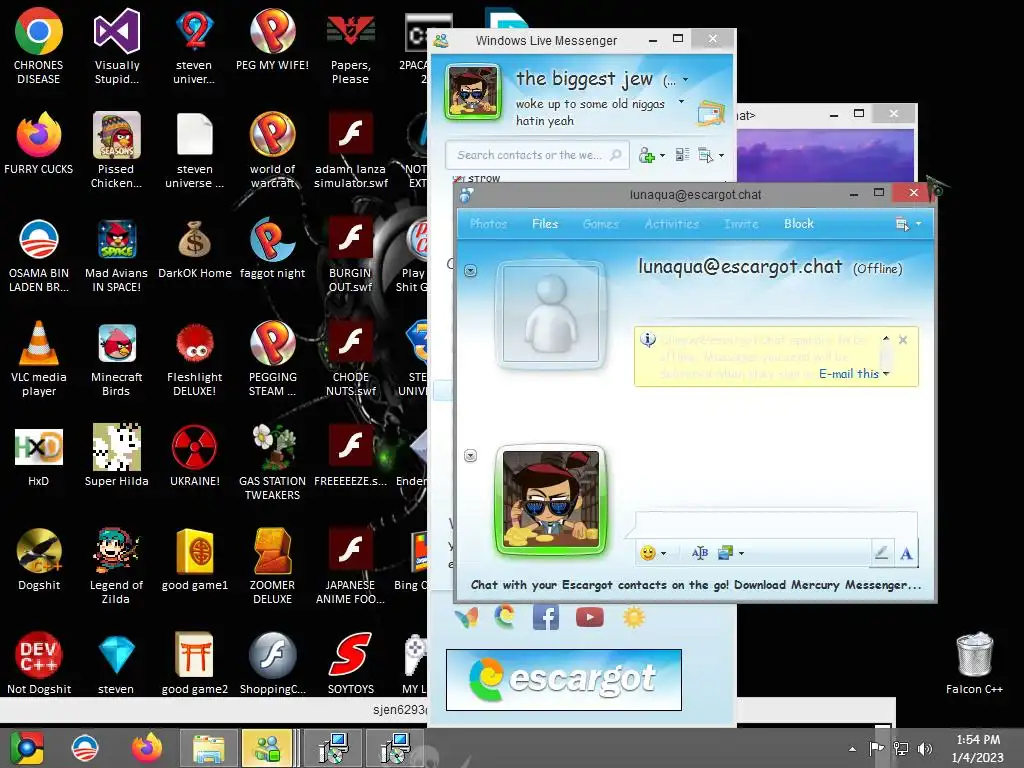Open Firefox from the taskbar
The width and height of the screenshot is (1024, 768).
[147, 748]
